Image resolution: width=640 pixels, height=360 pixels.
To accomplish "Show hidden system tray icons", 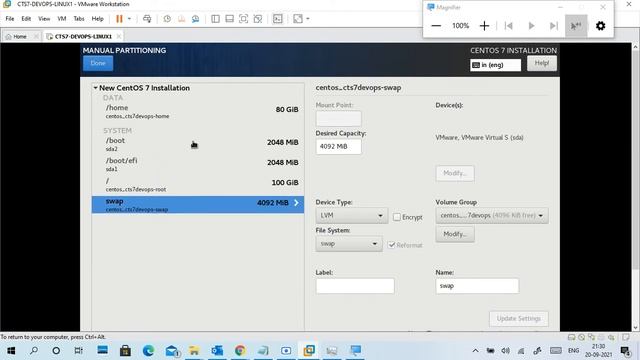I will click(x=476, y=351).
